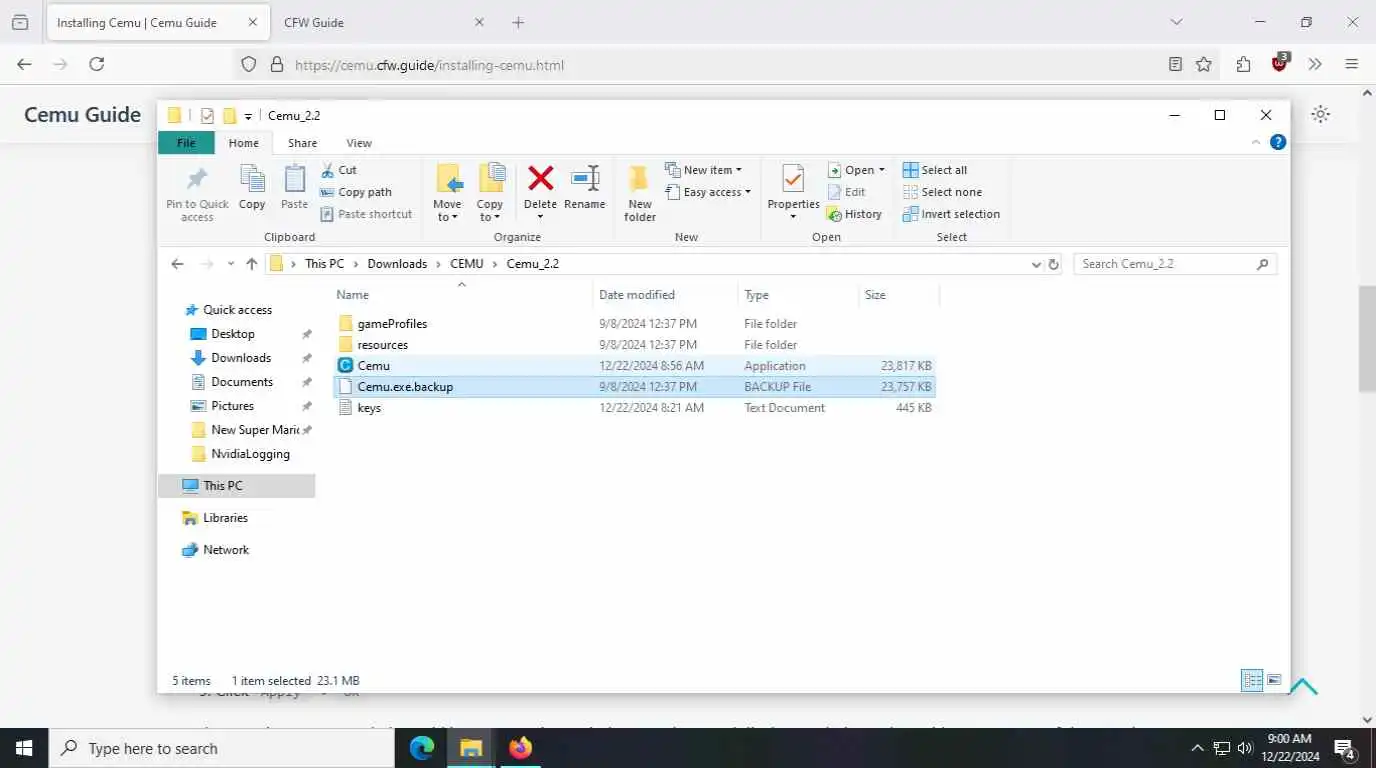Cut the selected file
This screenshot has height=768, width=1376.
tap(339, 170)
